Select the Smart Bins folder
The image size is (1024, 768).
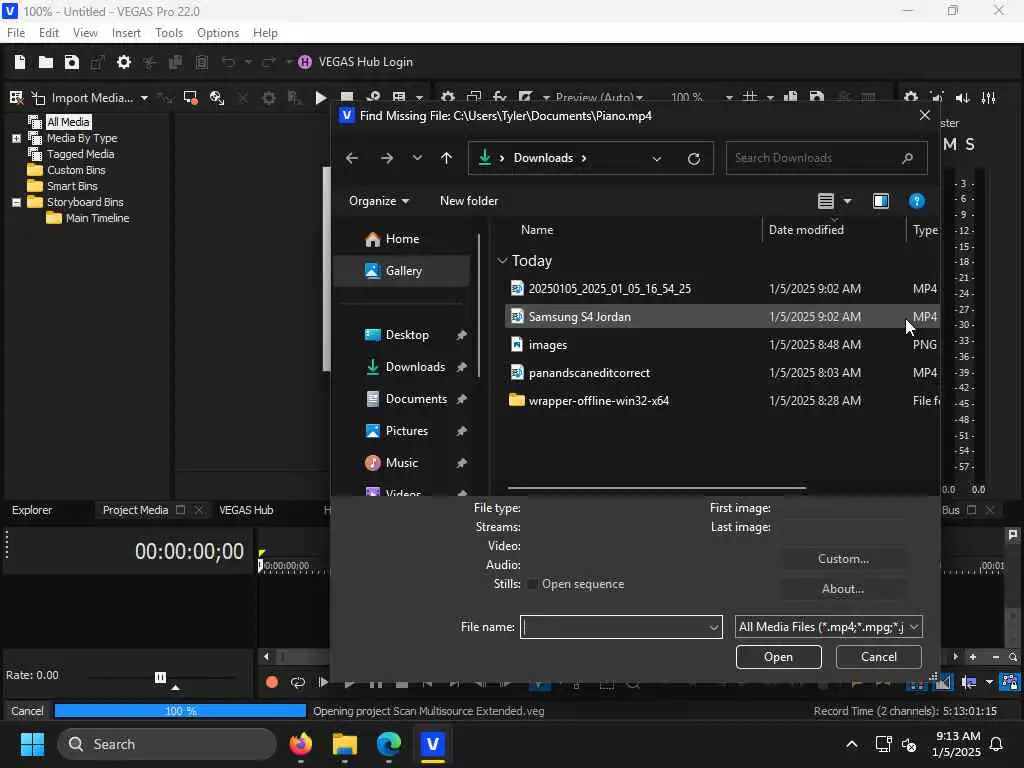coord(72,186)
